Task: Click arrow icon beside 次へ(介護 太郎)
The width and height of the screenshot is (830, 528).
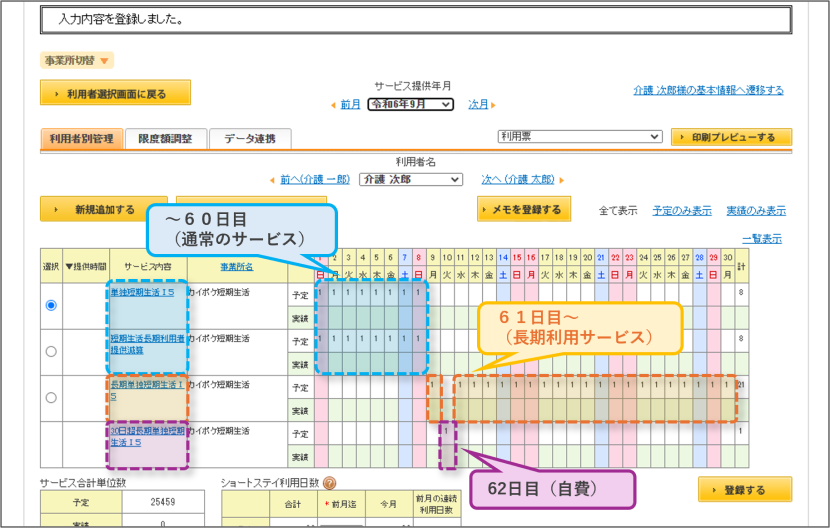Action: (x=562, y=180)
